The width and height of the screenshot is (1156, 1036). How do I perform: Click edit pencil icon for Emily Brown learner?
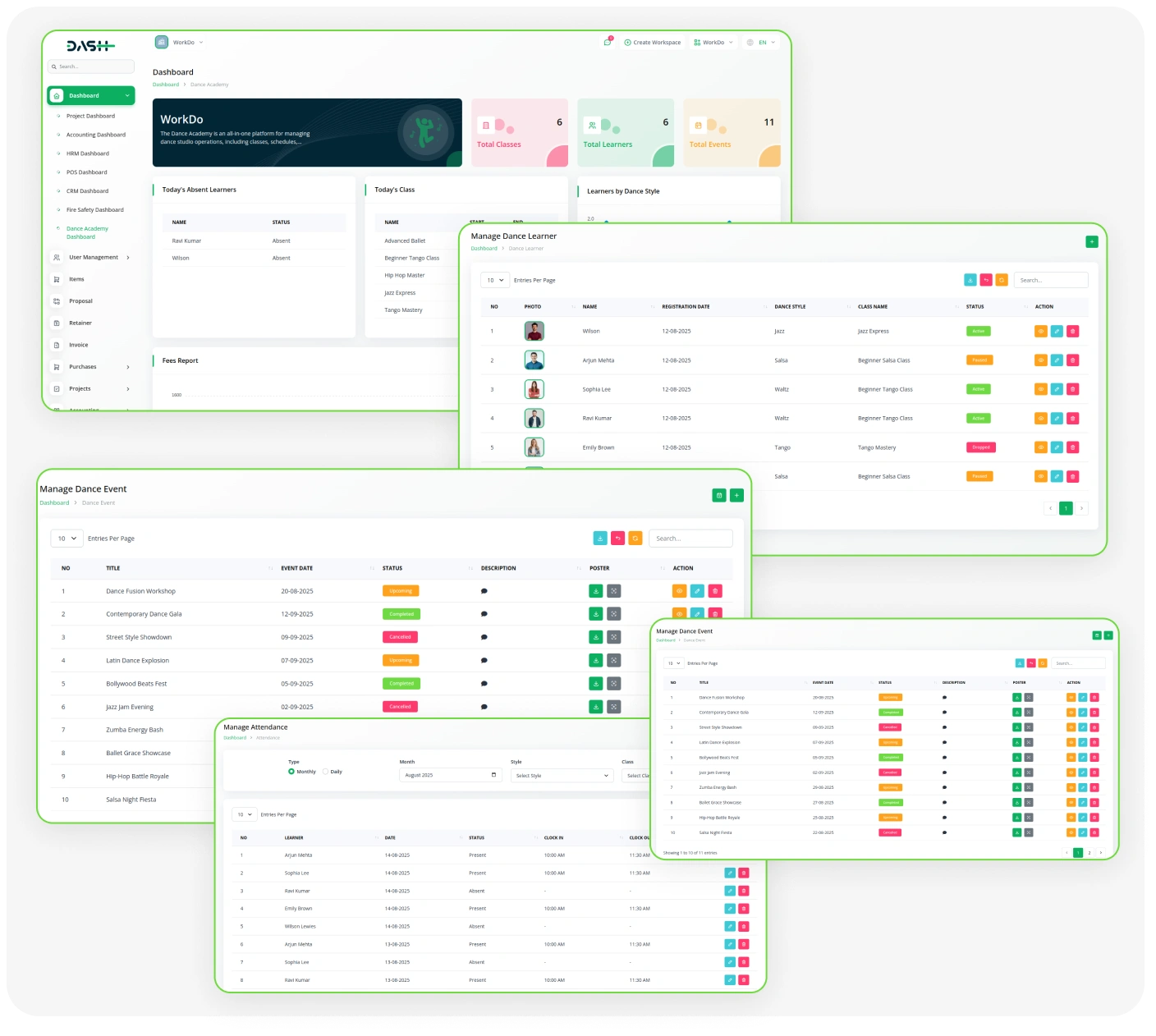point(1057,447)
